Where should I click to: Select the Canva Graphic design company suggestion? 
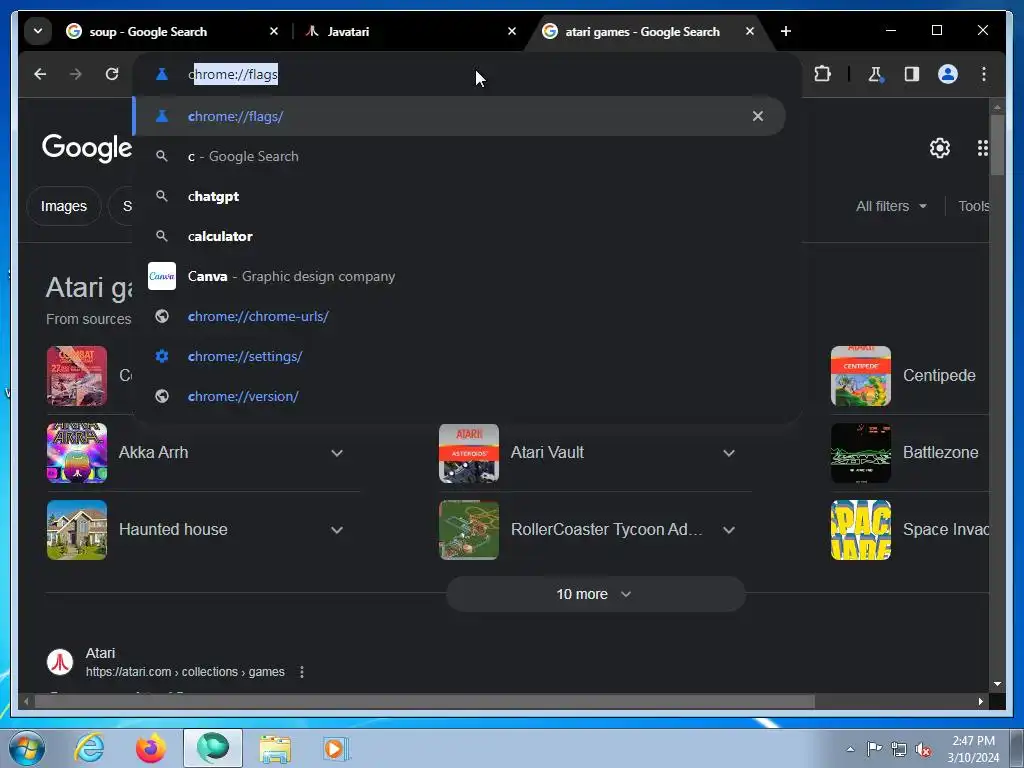[459, 276]
